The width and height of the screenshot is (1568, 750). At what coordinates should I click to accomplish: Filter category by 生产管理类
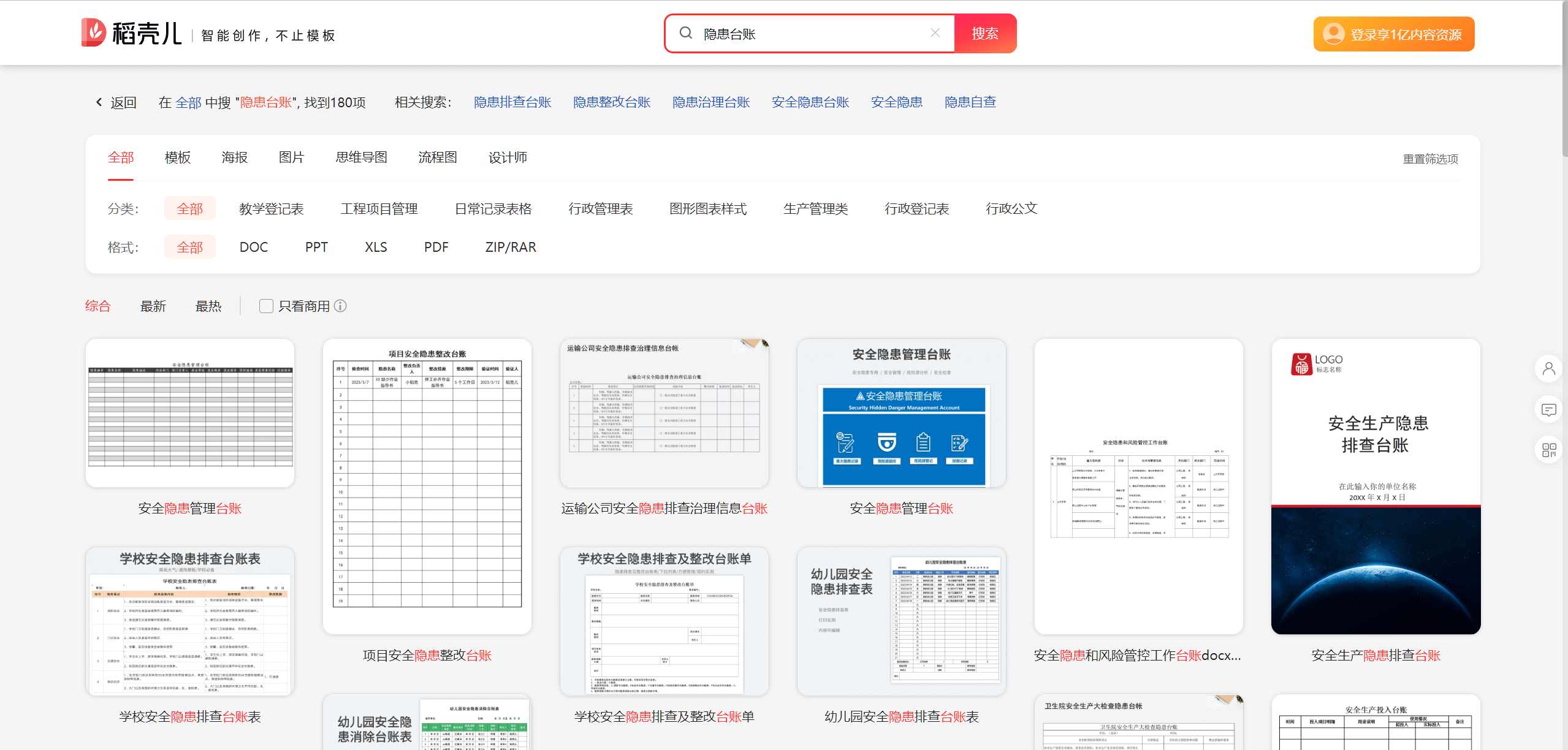click(x=816, y=209)
